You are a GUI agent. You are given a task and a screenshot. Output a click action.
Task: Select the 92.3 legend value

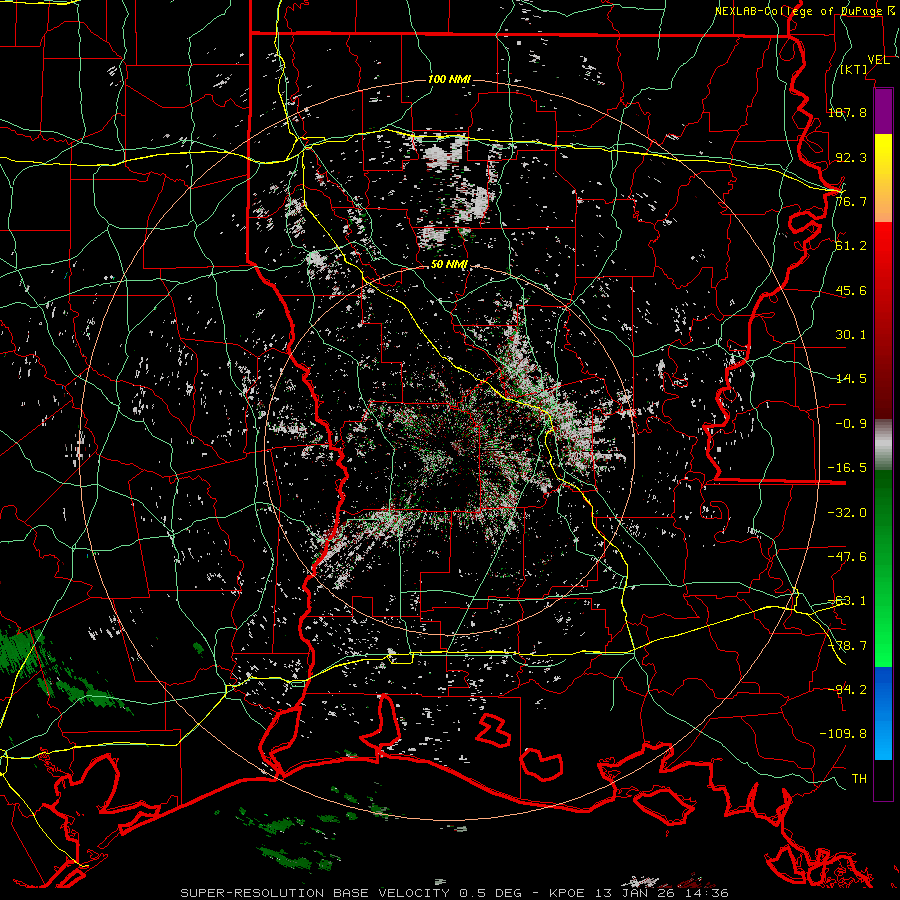(x=851, y=157)
